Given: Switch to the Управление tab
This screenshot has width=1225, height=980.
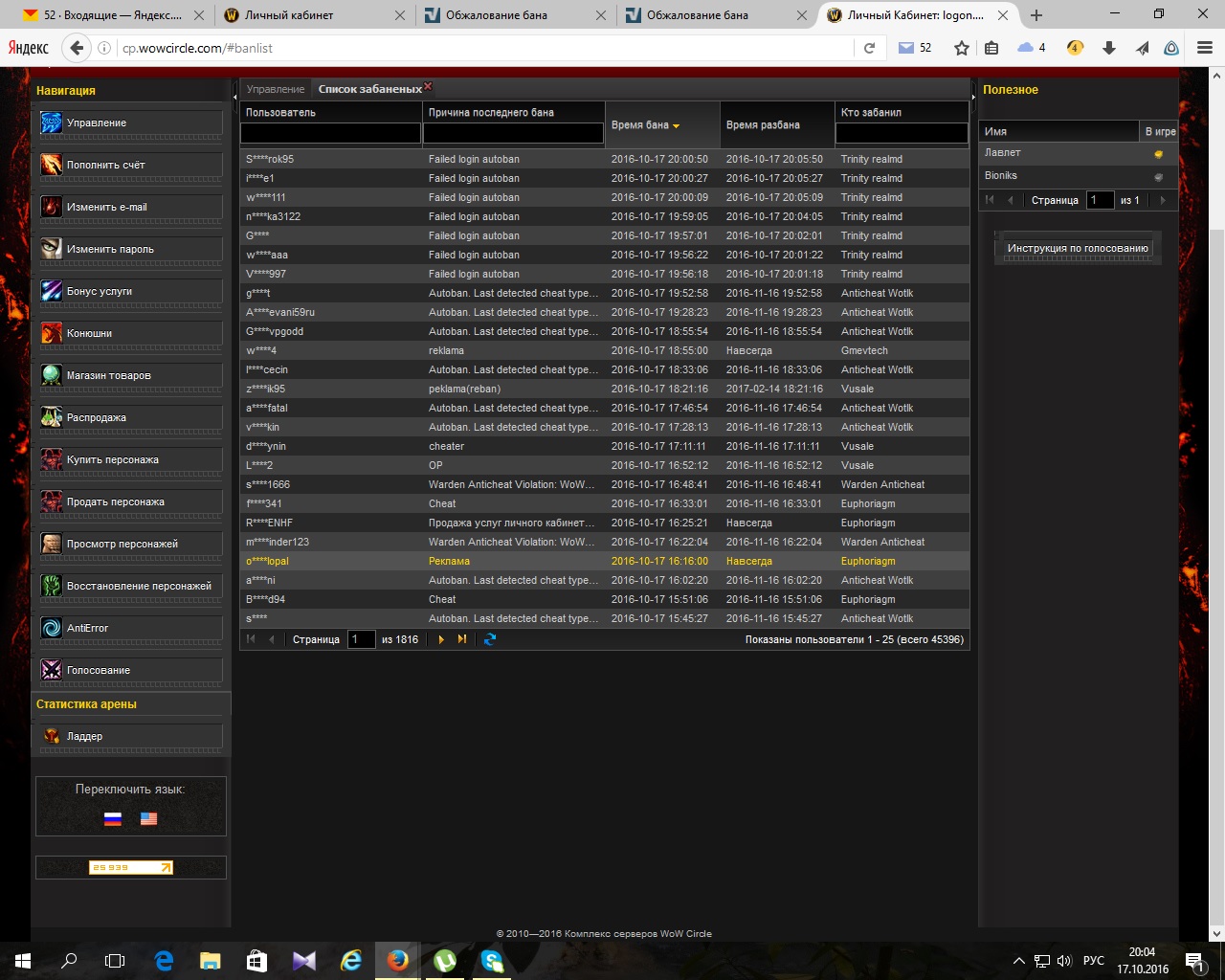Looking at the screenshot, I should coord(276,89).
